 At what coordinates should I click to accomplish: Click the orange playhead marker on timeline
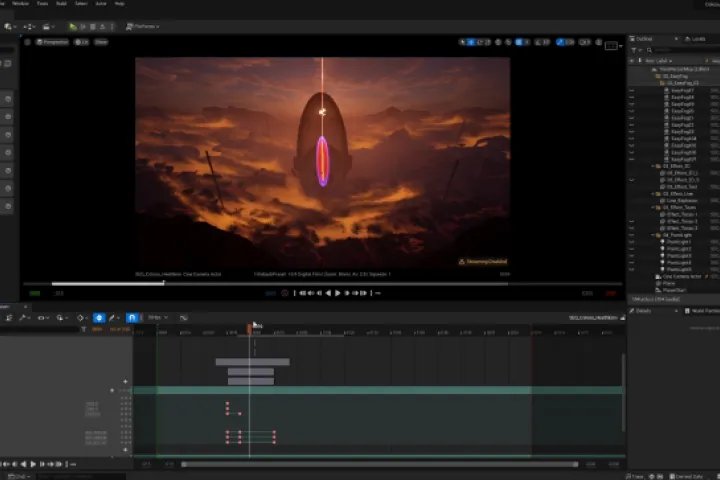[249, 328]
